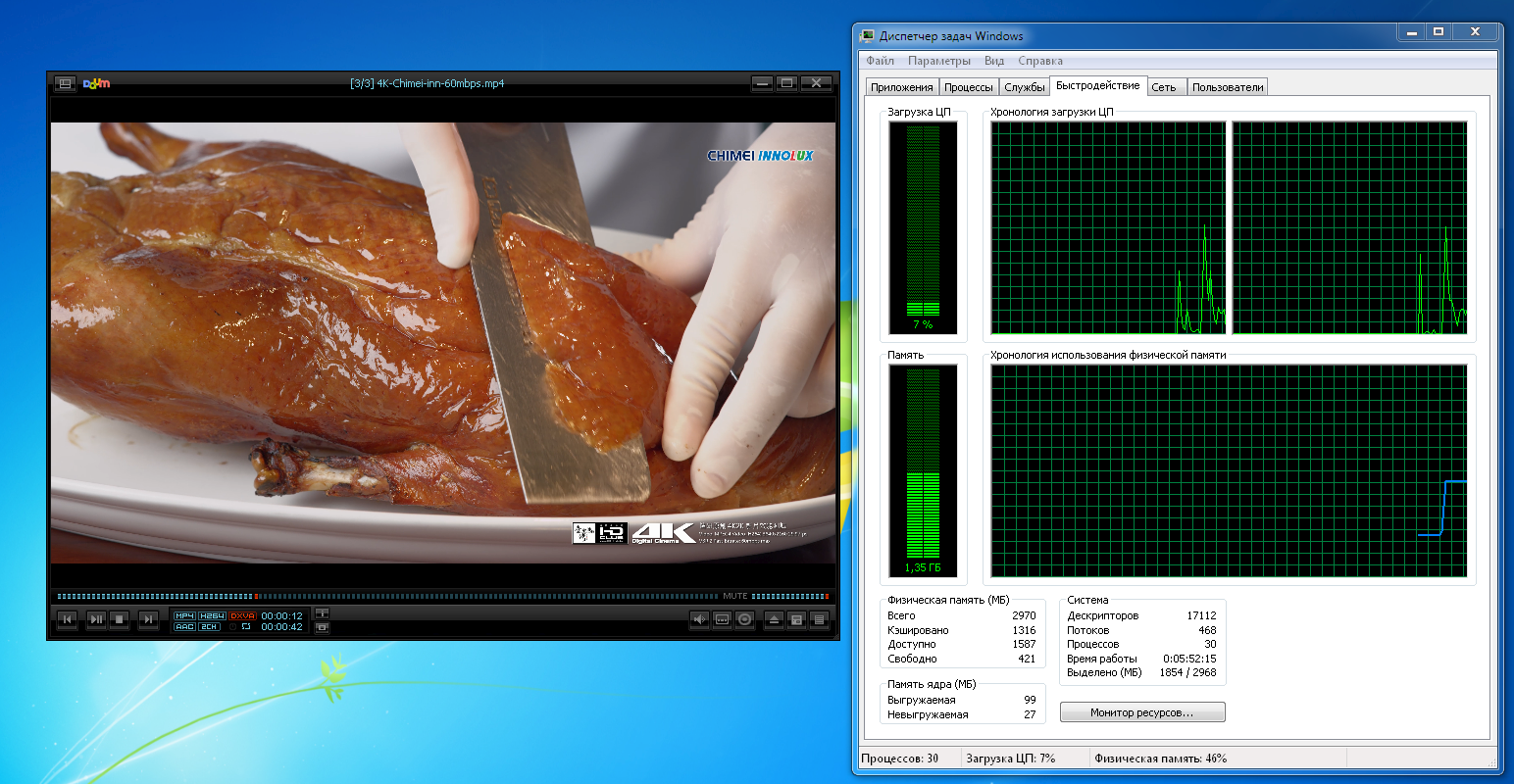Click the Выделено (МБ) value 1854 / 2968

(x=1187, y=672)
